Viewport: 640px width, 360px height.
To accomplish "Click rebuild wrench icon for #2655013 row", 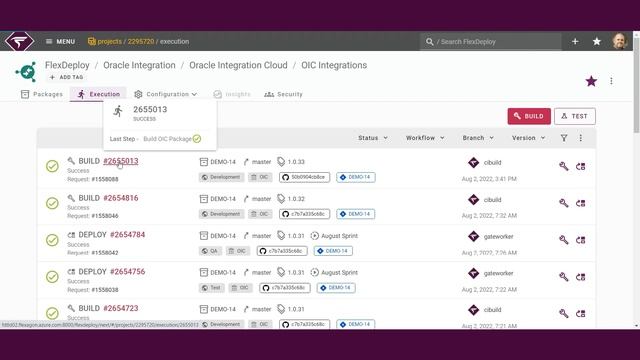I will (x=564, y=166).
